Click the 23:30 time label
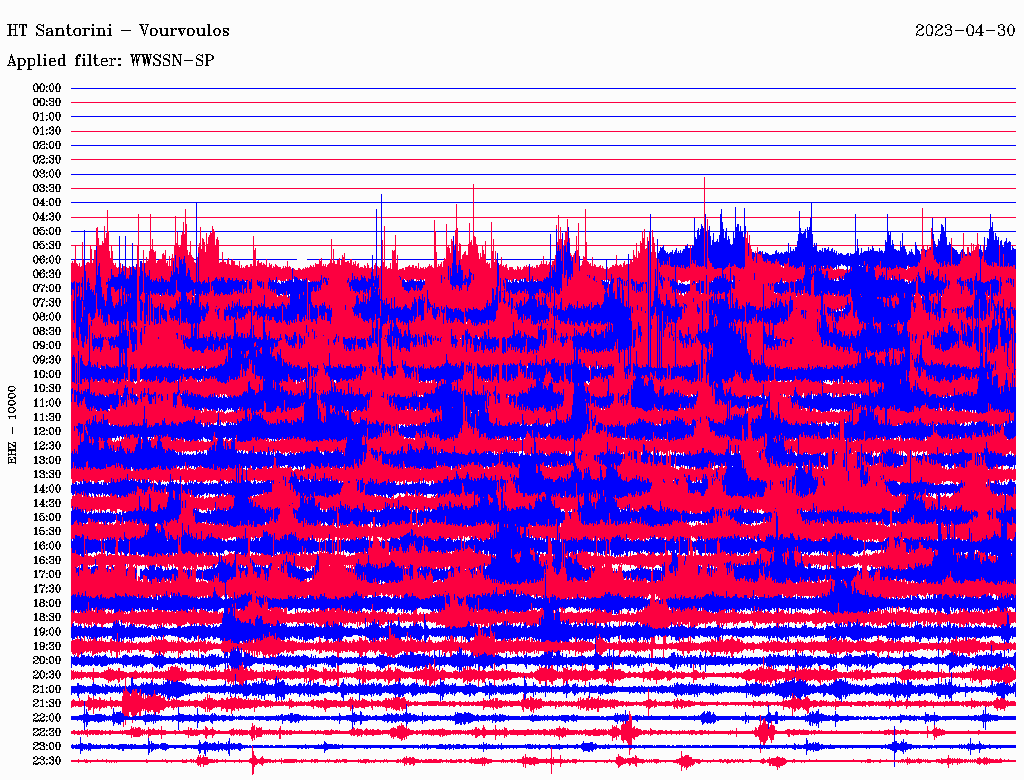Screen dimensions: 1024x780 tap(47, 761)
